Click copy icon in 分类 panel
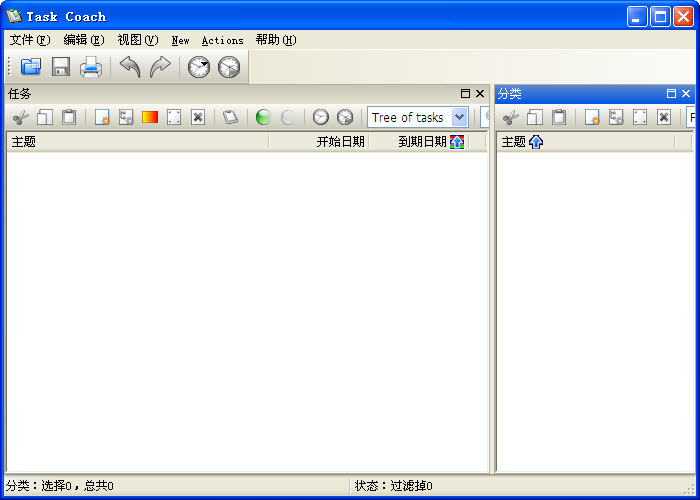The width and height of the screenshot is (700, 500). (535, 117)
